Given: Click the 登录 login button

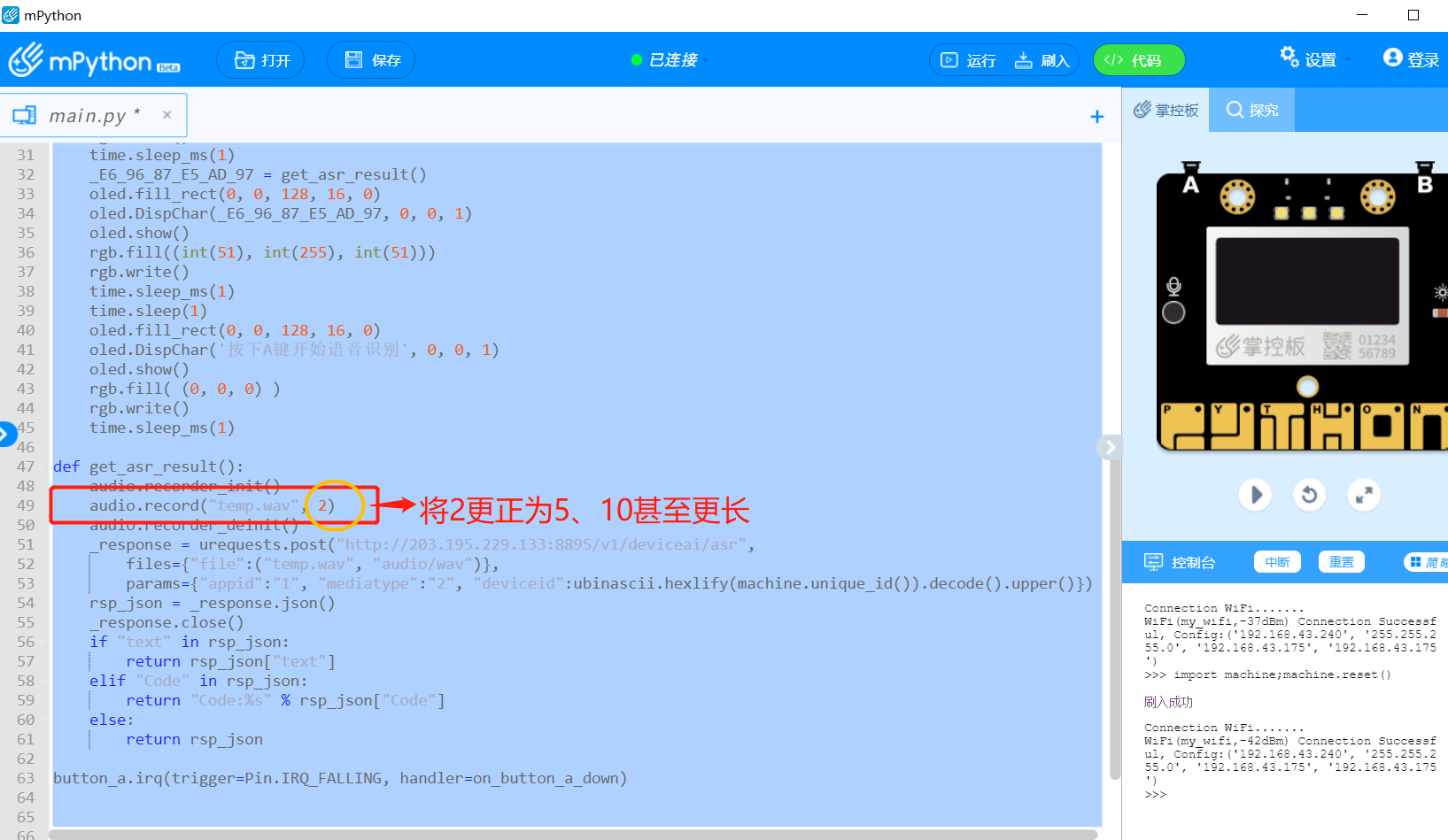Looking at the screenshot, I should point(1413,59).
